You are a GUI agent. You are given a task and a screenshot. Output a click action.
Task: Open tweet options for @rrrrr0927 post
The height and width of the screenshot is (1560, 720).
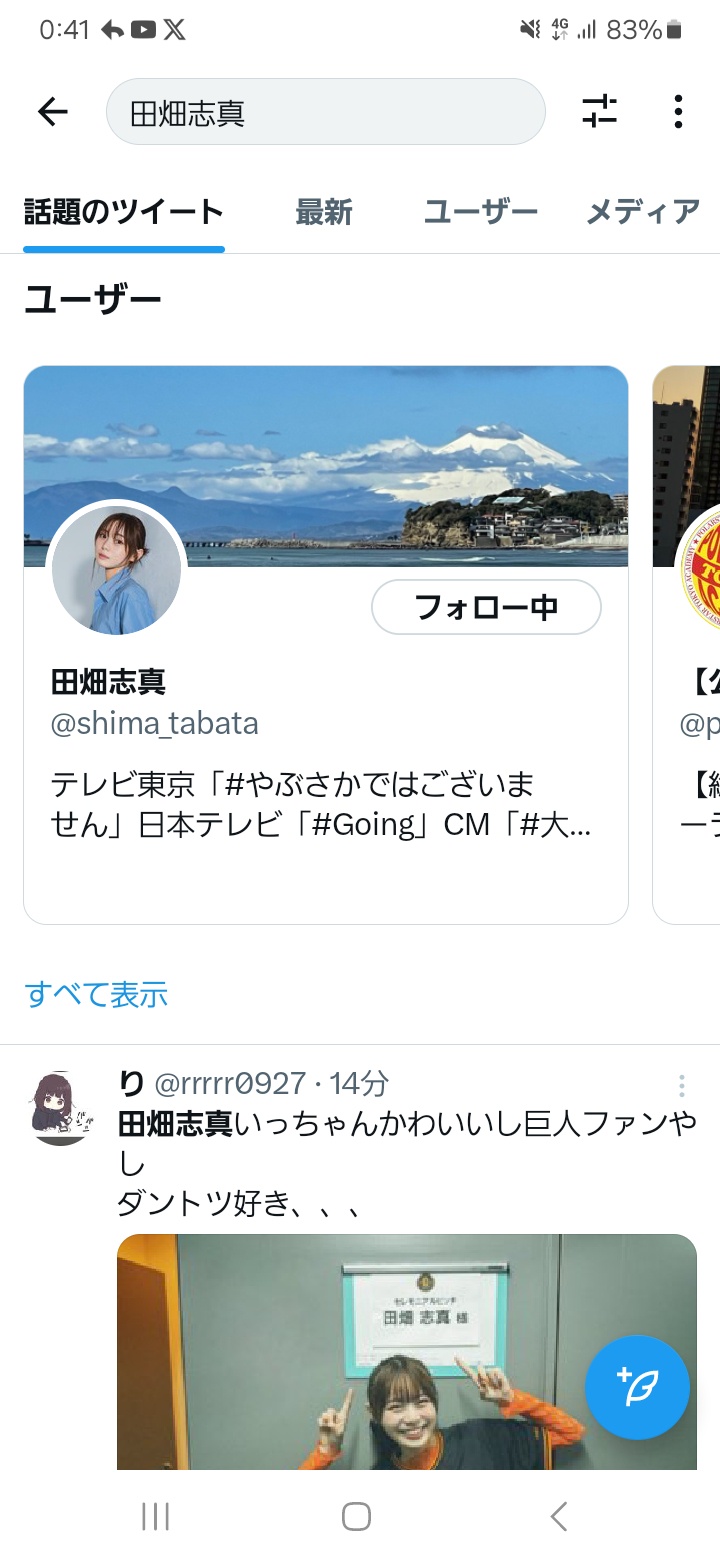coord(681,1086)
